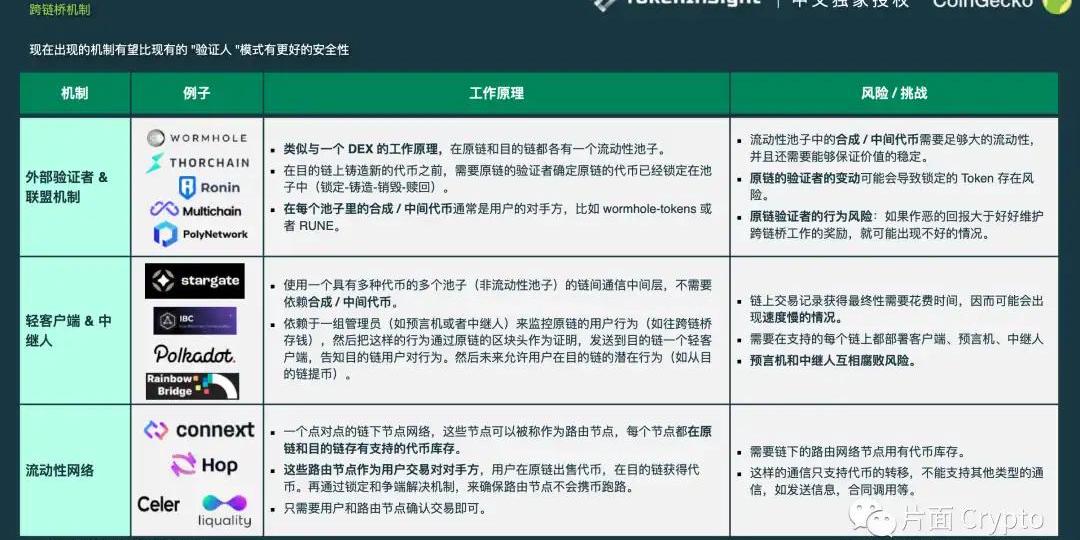Click the 外部验证者 & 联盟机制 row label

click(x=67, y=187)
